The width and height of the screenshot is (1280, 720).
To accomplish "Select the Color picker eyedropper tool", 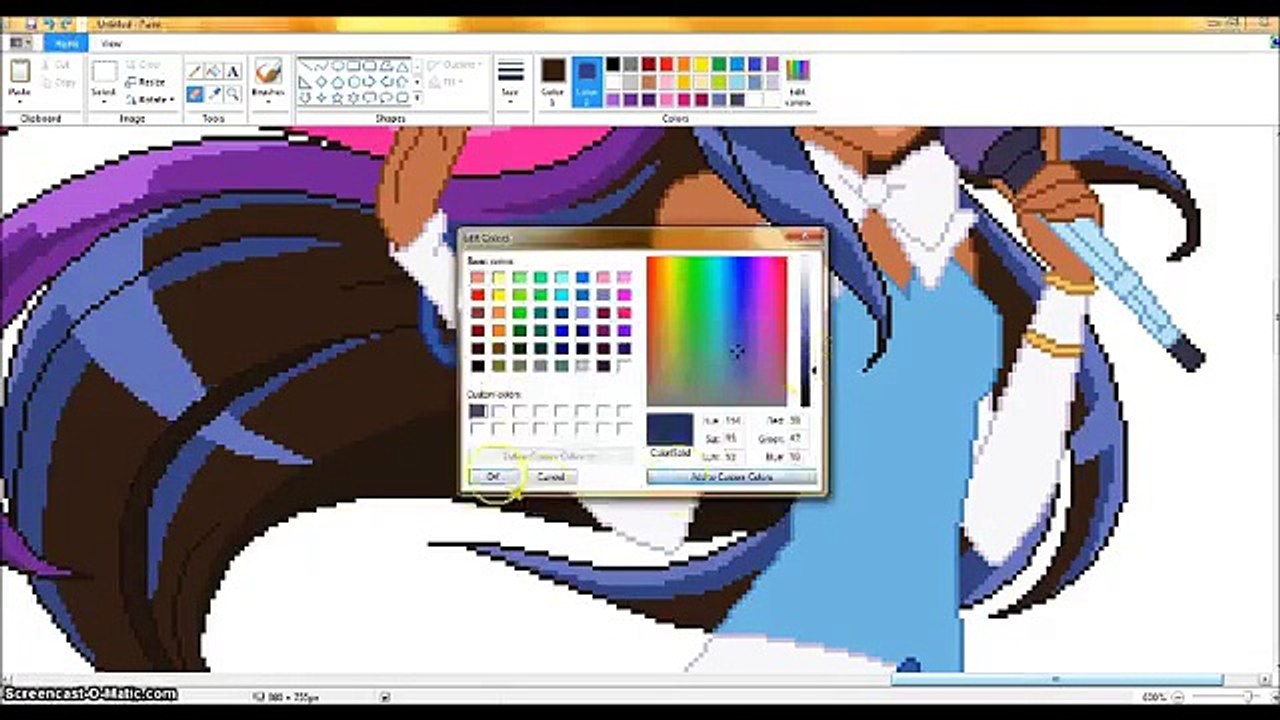I will coord(214,94).
